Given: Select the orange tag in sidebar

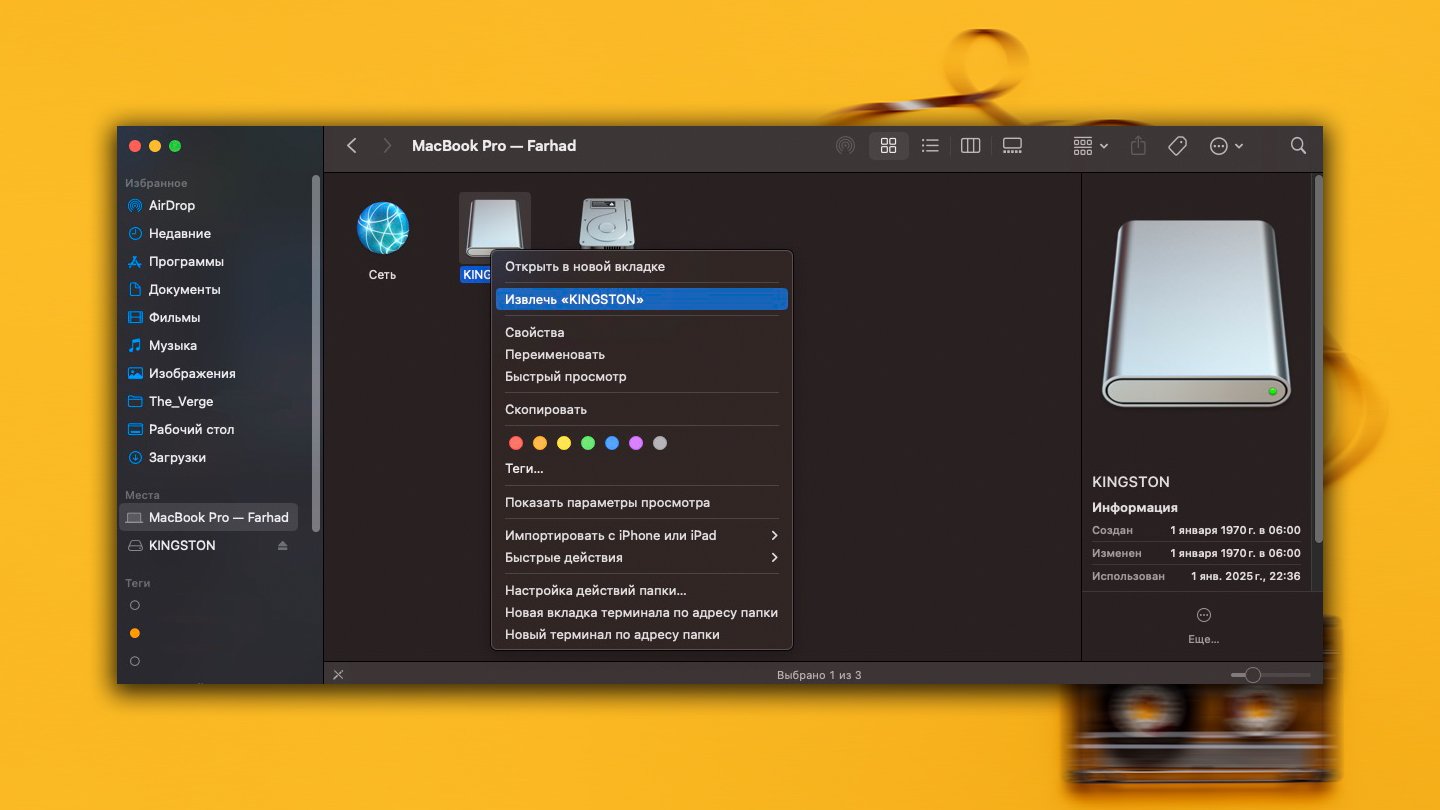Looking at the screenshot, I should pos(135,633).
